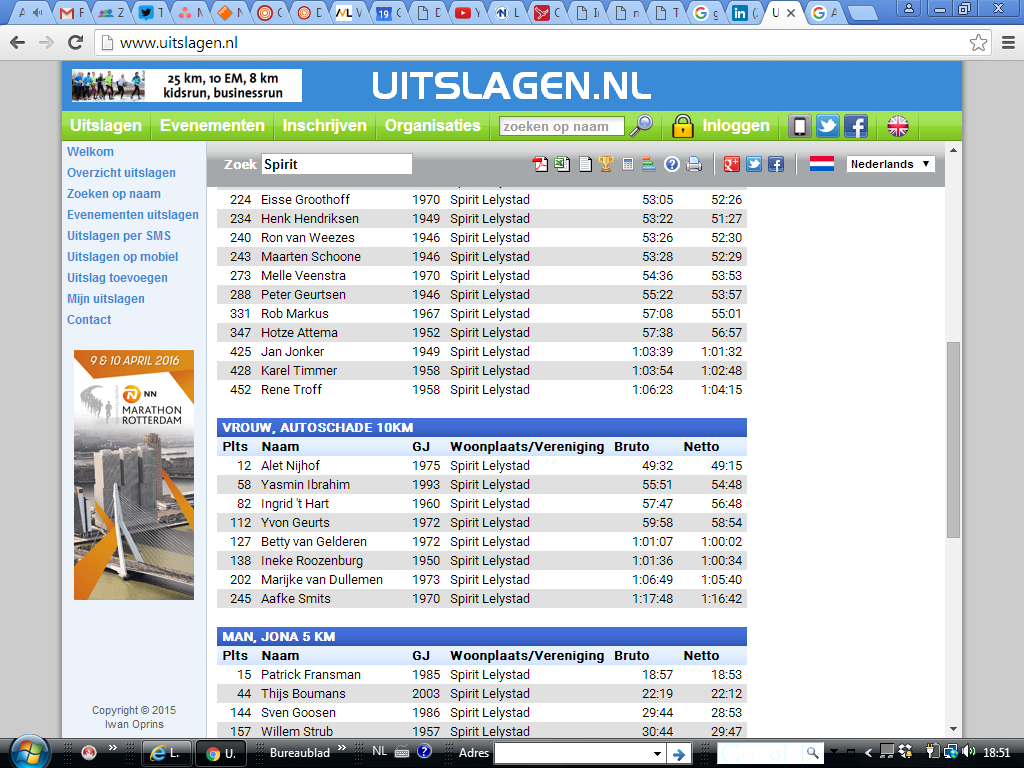
Task: Click the NN Marathon Rotterdam banner
Action: tap(134, 474)
